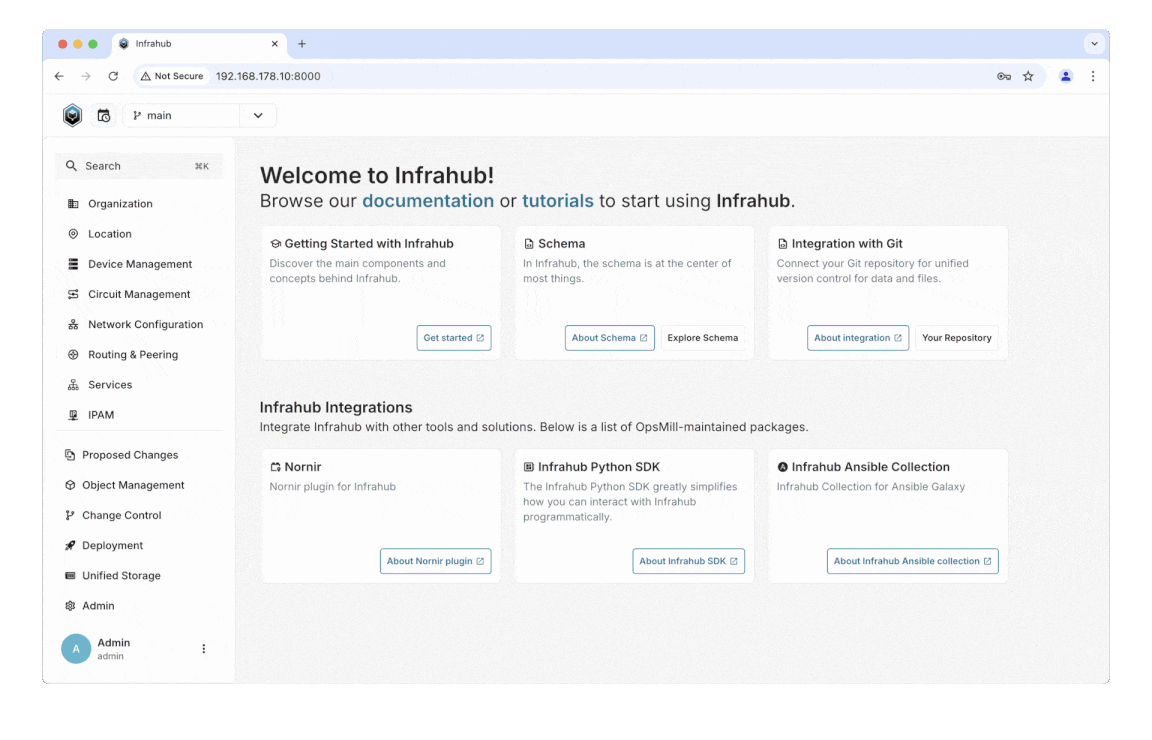Open the documentation link
The height and width of the screenshot is (740, 1152).
428,201
